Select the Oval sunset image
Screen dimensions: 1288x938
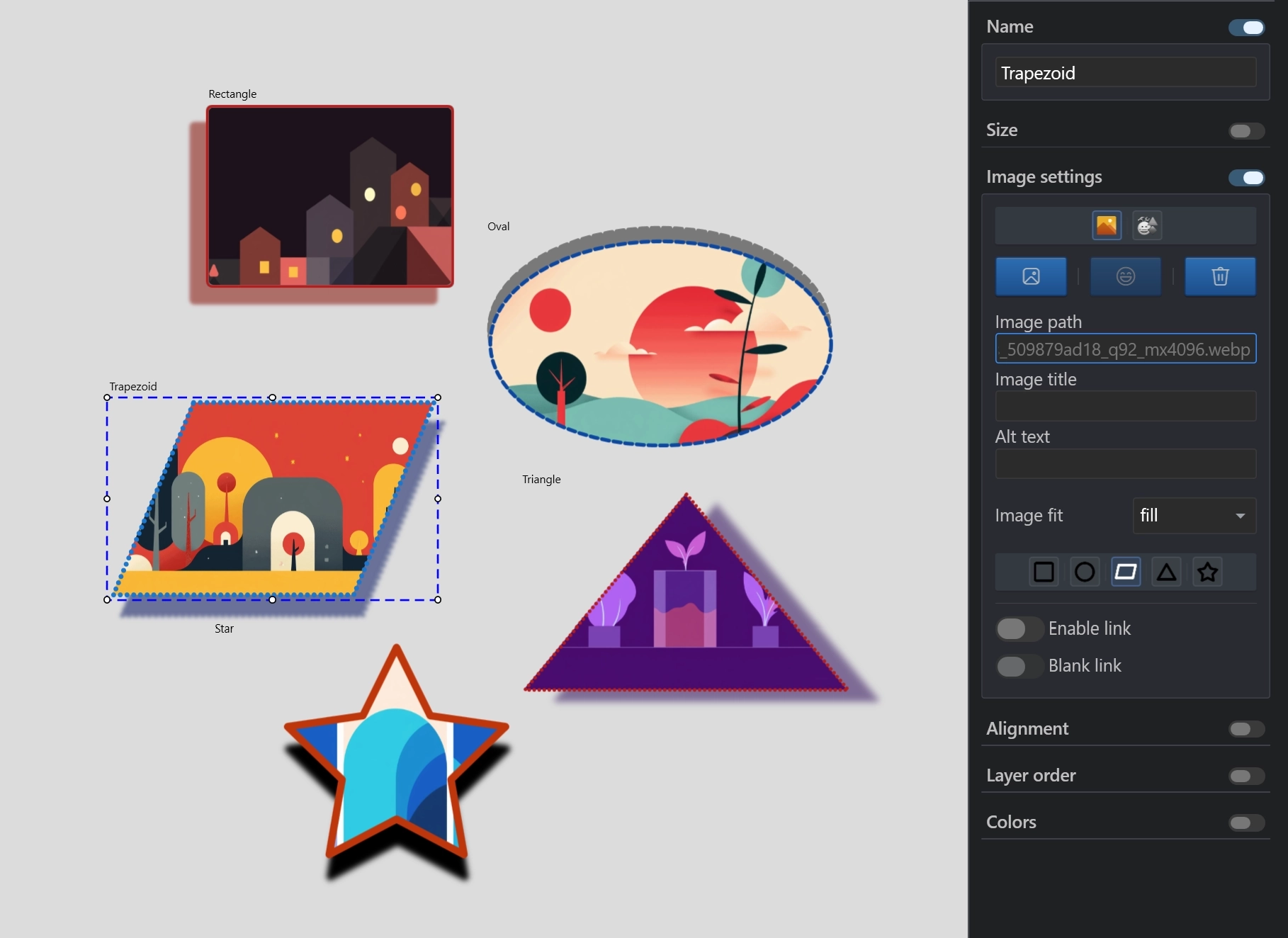click(x=660, y=342)
